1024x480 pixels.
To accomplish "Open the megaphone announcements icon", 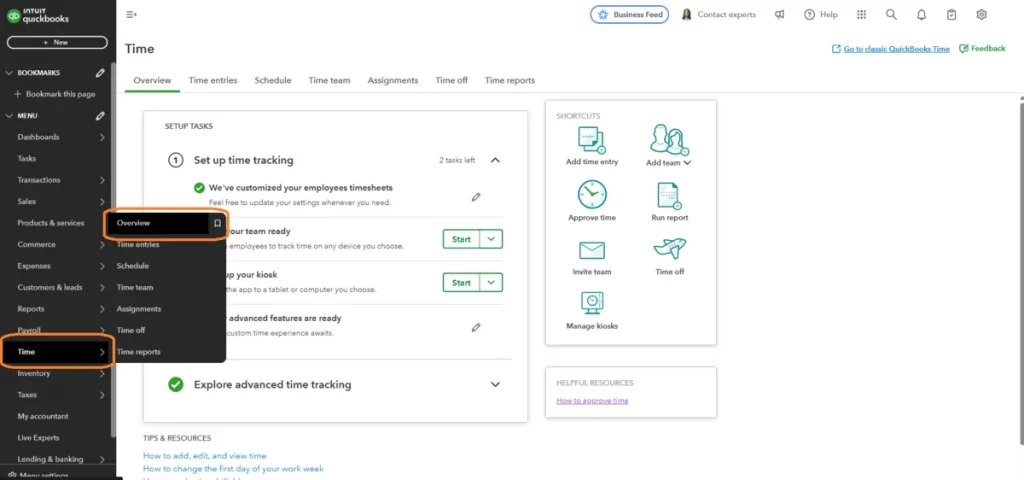I will [x=780, y=14].
